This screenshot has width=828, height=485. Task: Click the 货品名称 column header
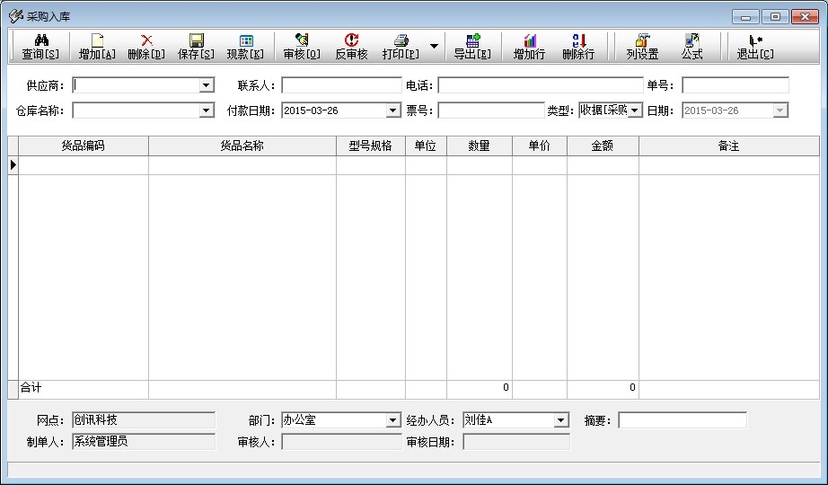(x=242, y=146)
